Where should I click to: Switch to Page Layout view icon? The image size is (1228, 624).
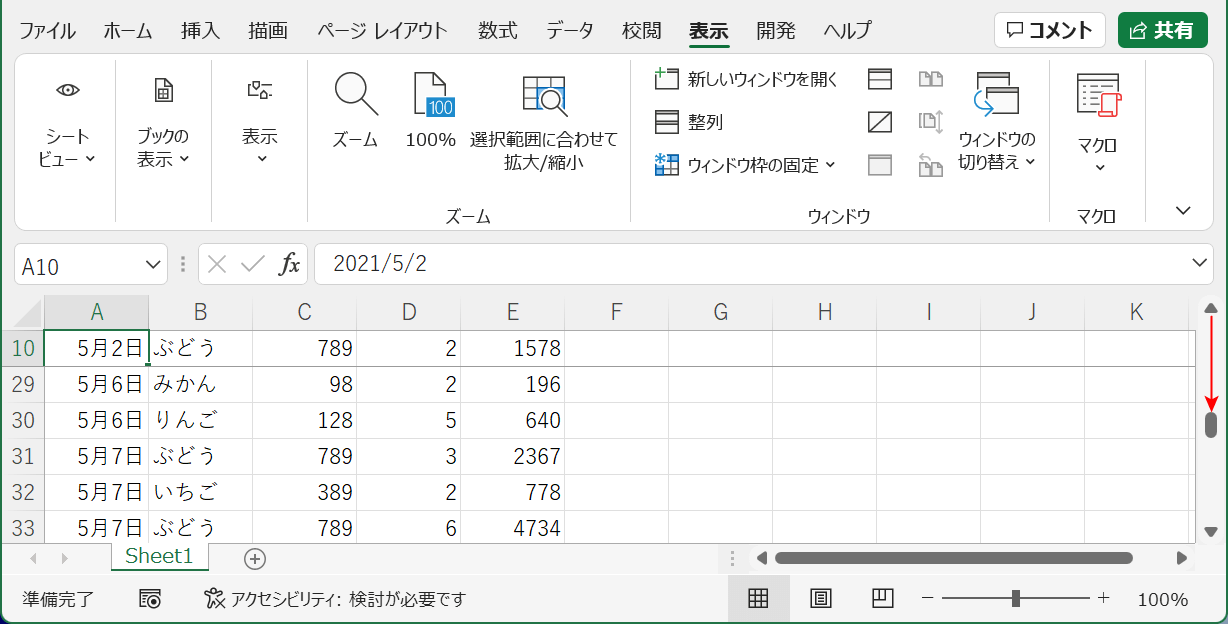[x=820, y=599]
